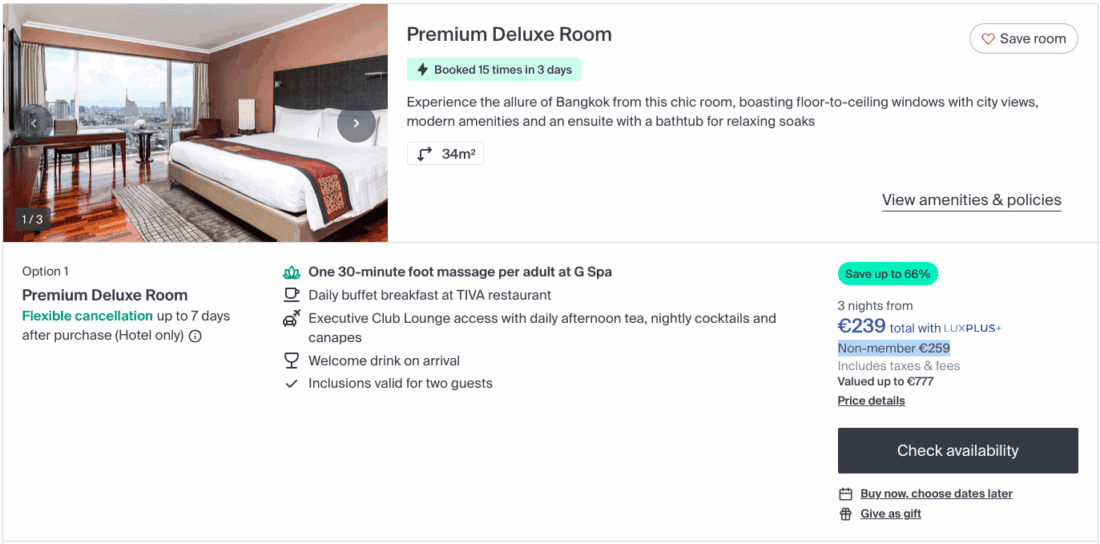Open the Price details link

tap(871, 401)
